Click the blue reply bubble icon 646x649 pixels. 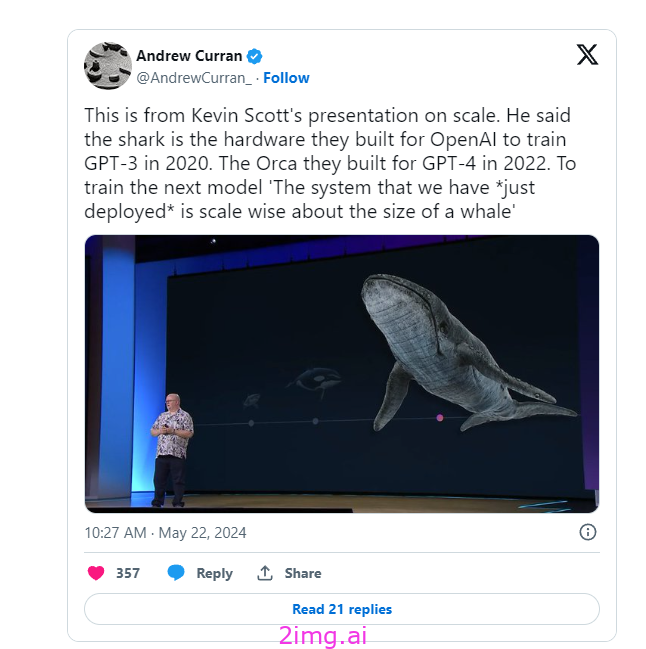pos(176,573)
